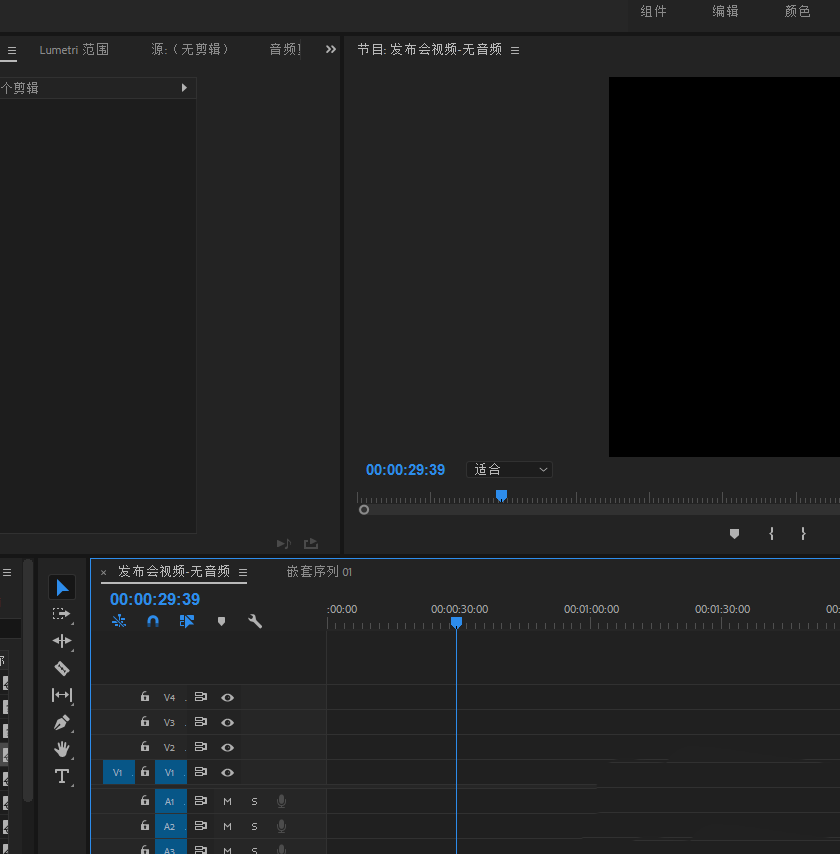
Task: Select the Razor tool in the toolbar
Action: 62,668
